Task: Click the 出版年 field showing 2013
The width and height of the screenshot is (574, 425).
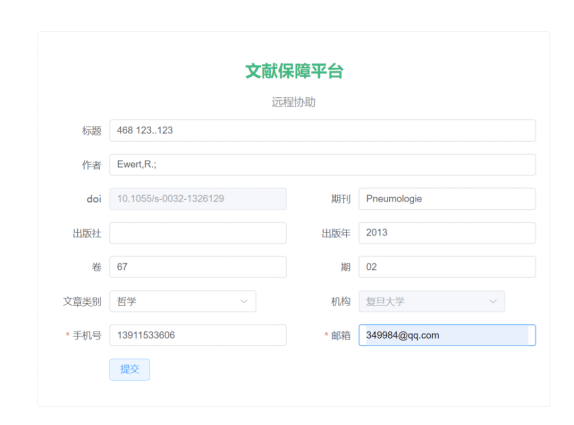Action: click(x=447, y=233)
